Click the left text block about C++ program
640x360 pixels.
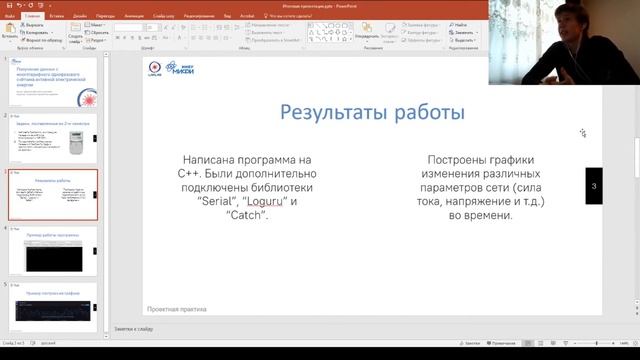click(247, 187)
